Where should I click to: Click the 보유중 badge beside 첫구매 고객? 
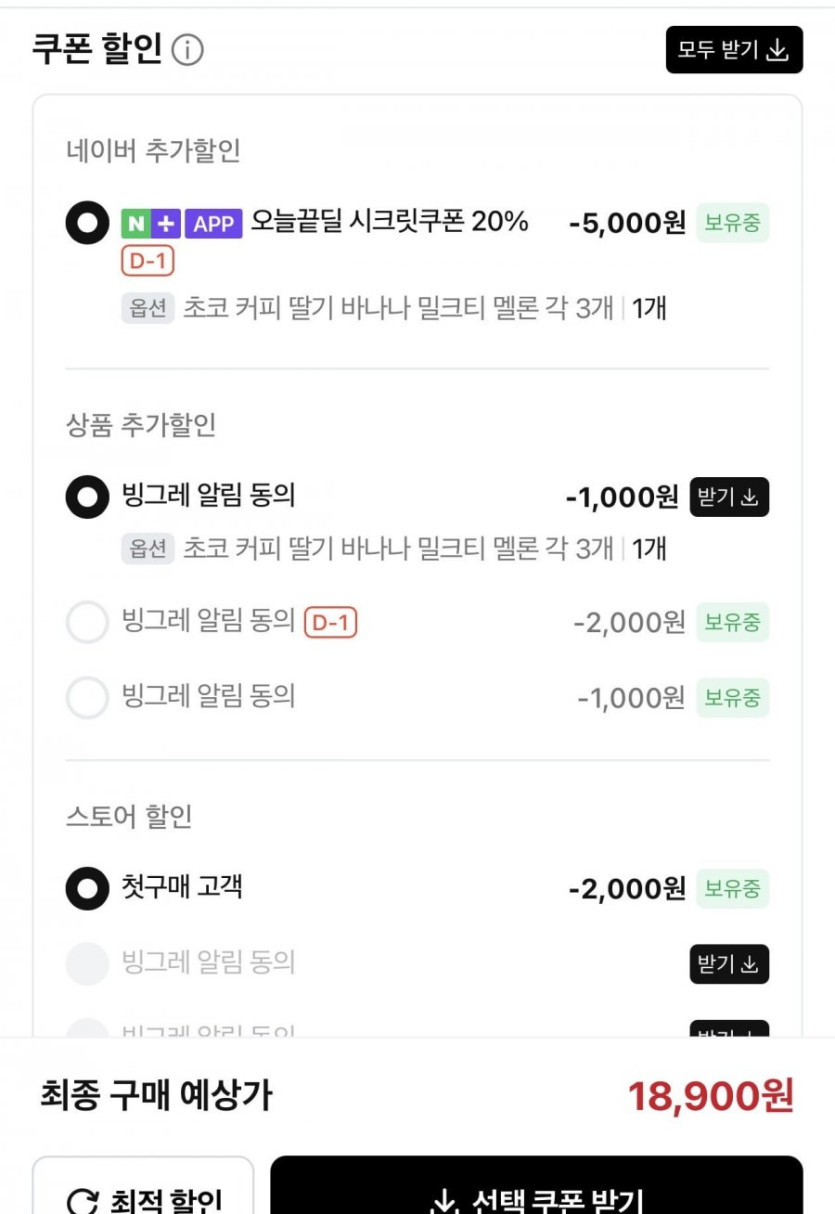click(x=732, y=888)
